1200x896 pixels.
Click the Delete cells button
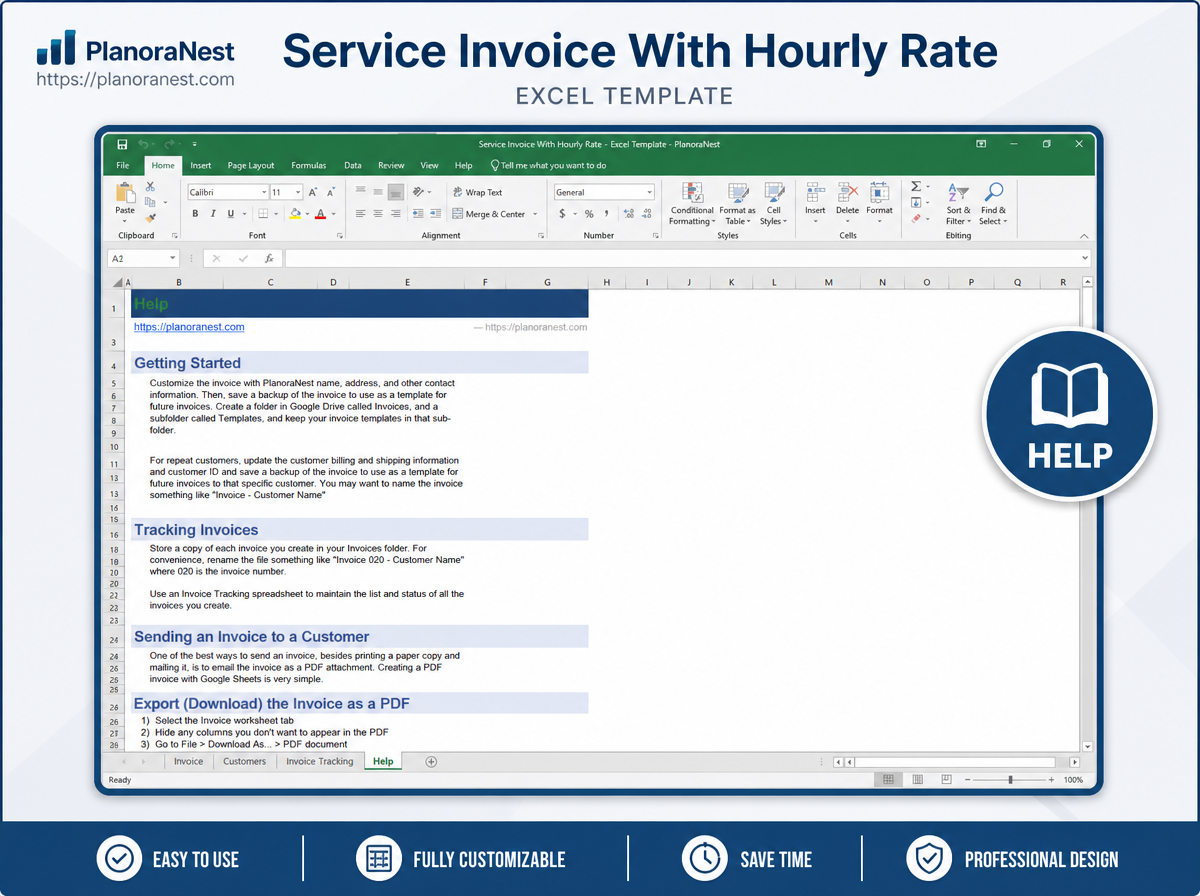(x=847, y=200)
